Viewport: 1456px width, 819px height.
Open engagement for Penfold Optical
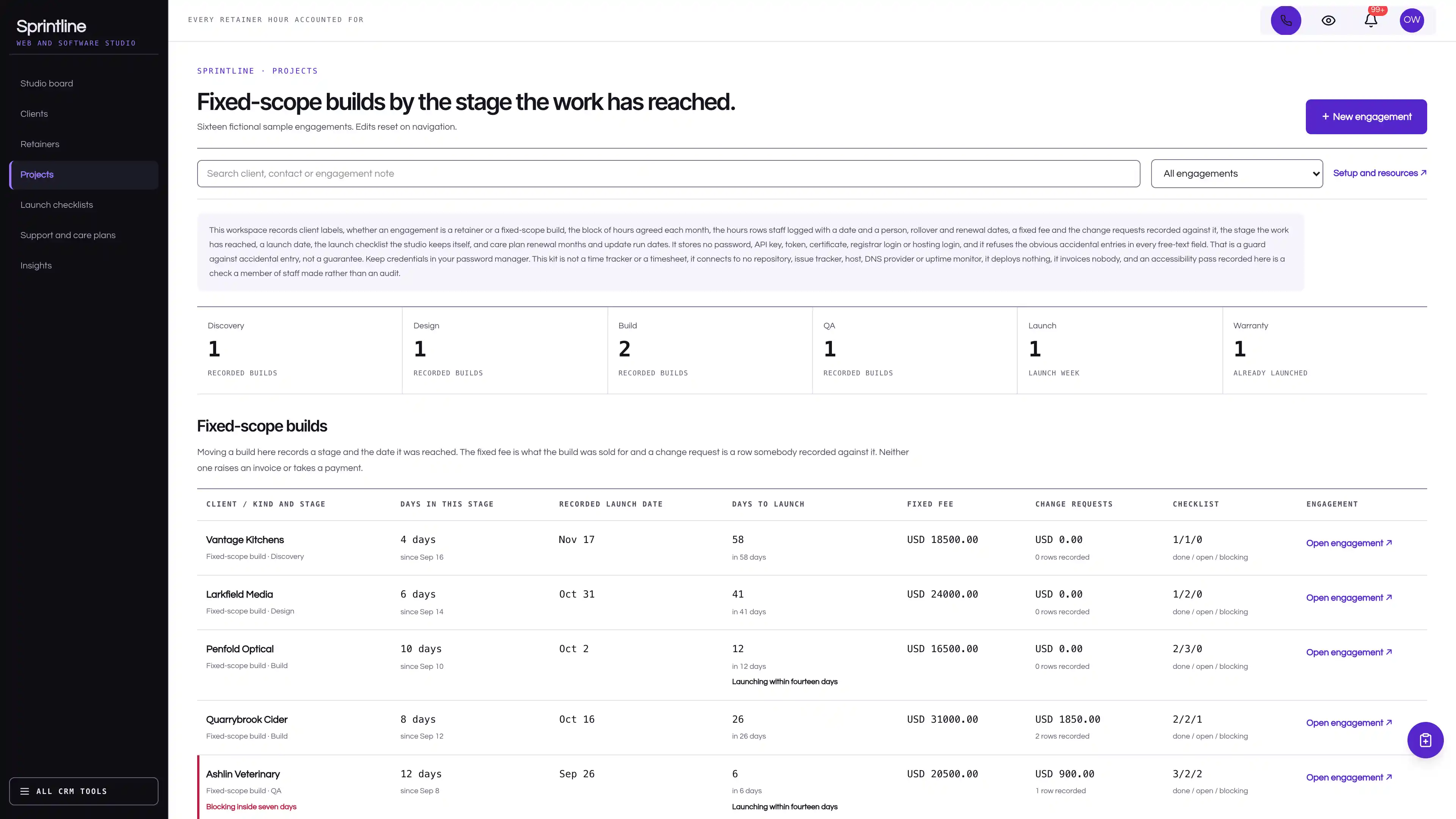(1349, 652)
